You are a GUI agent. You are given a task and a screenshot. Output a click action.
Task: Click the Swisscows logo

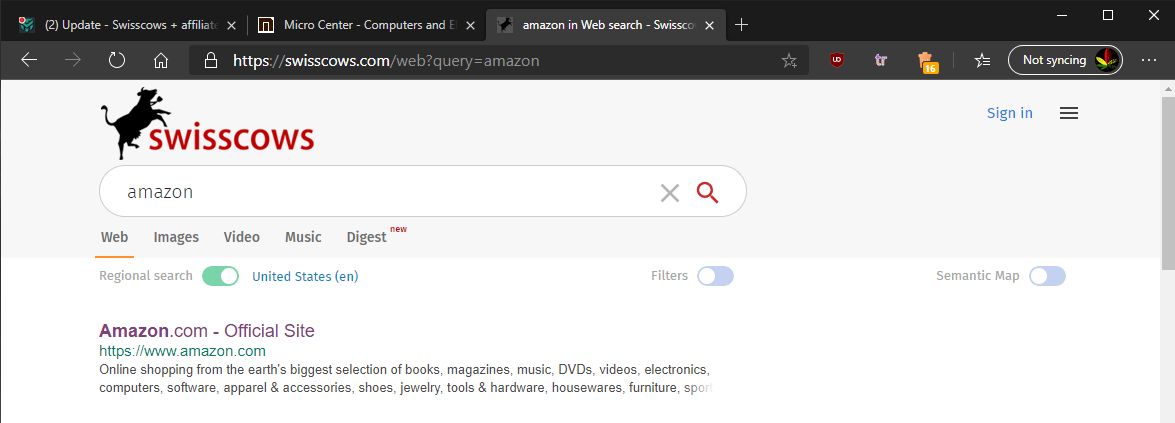[x=208, y=124]
